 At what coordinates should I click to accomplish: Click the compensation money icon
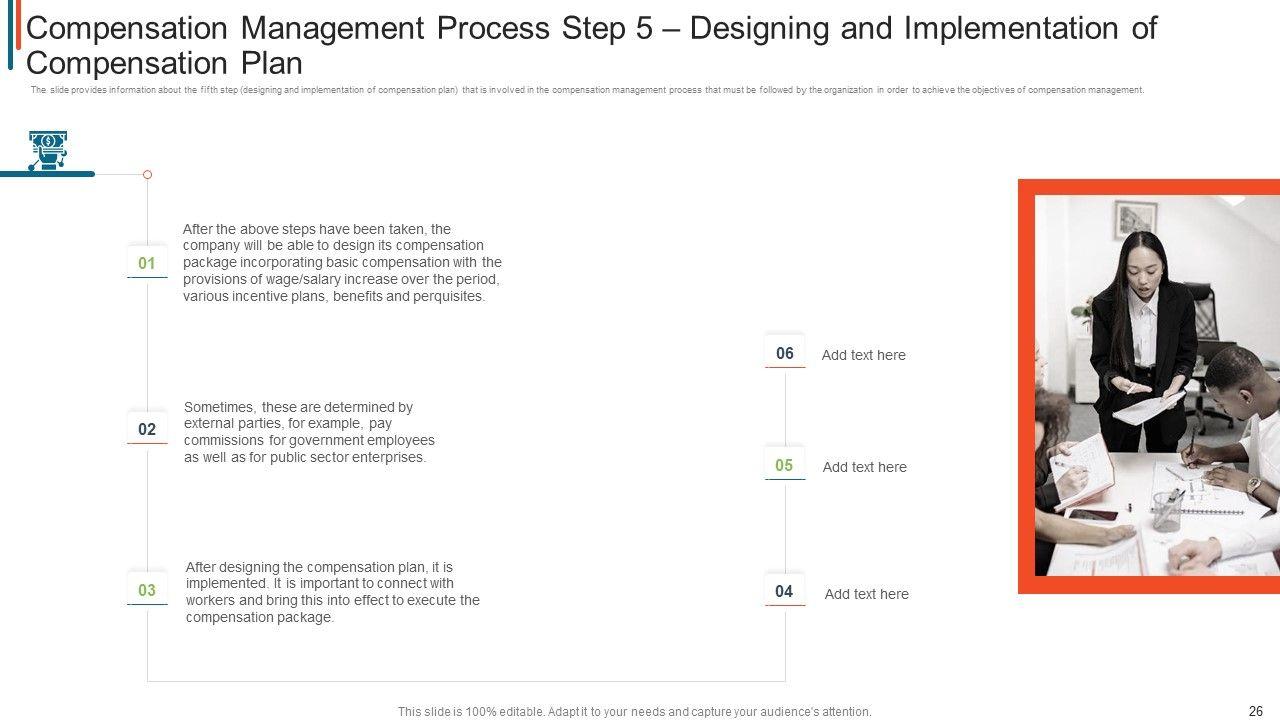click(47, 150)
